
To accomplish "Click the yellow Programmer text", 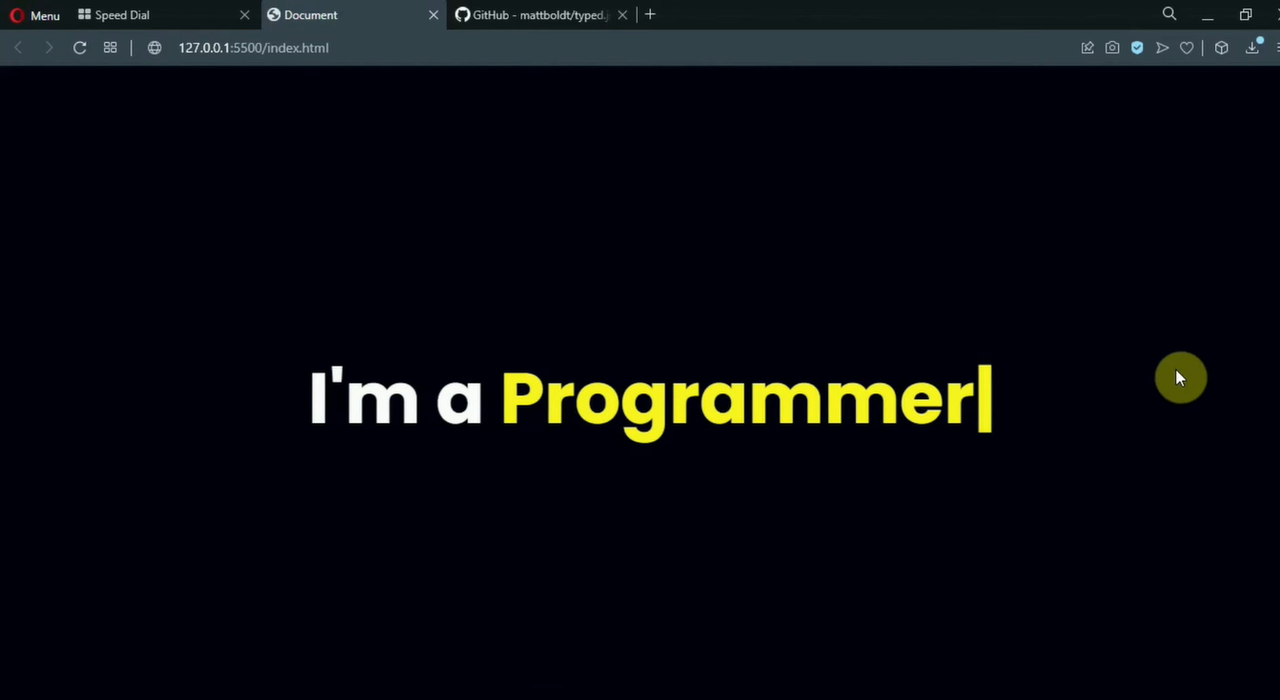I will click(737, 403).
